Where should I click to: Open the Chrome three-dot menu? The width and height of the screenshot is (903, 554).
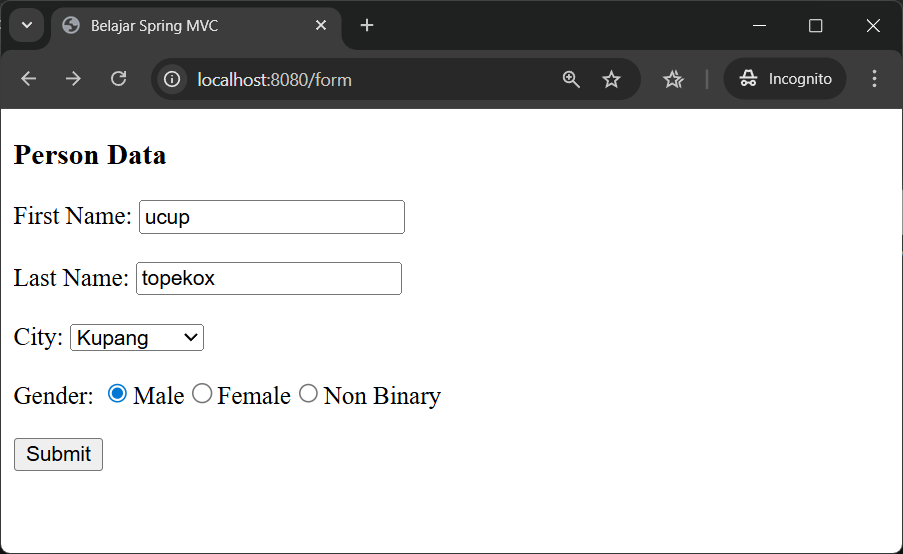pos(874,79)
